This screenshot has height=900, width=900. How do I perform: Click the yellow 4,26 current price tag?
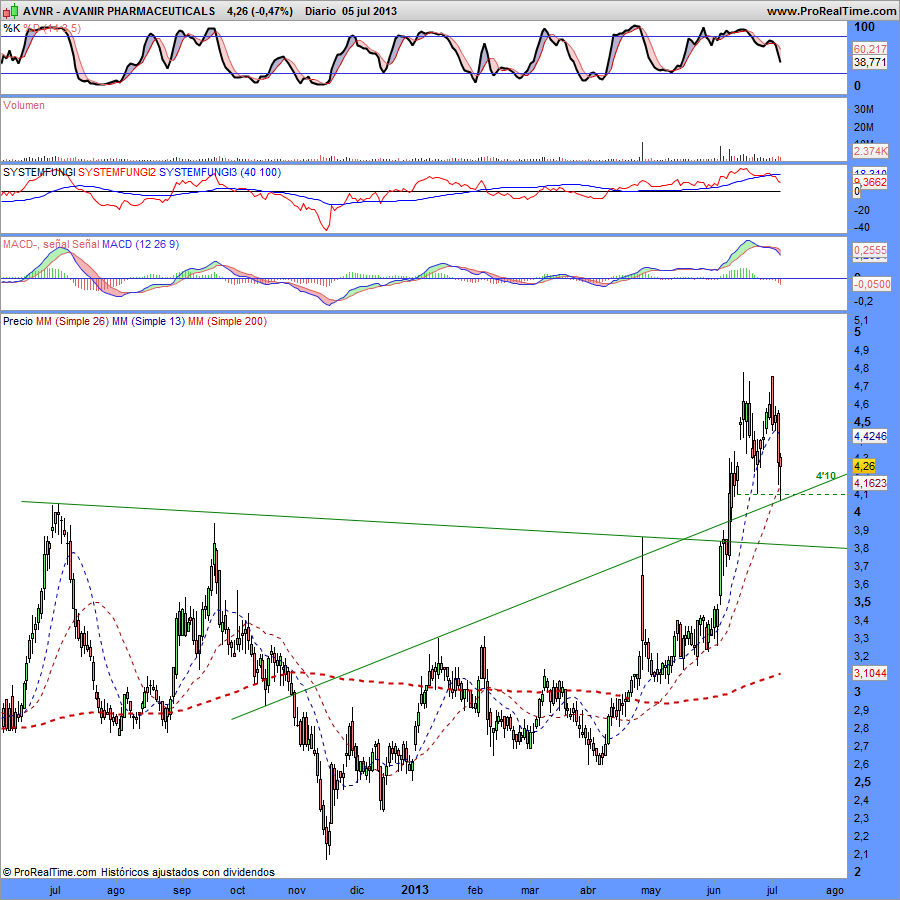(864, 466)
